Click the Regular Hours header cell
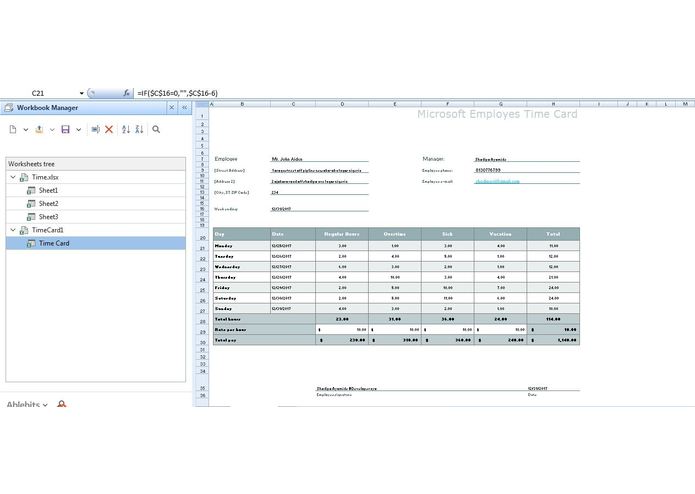This screenshot has height=494, width=695. coord(342,234)
